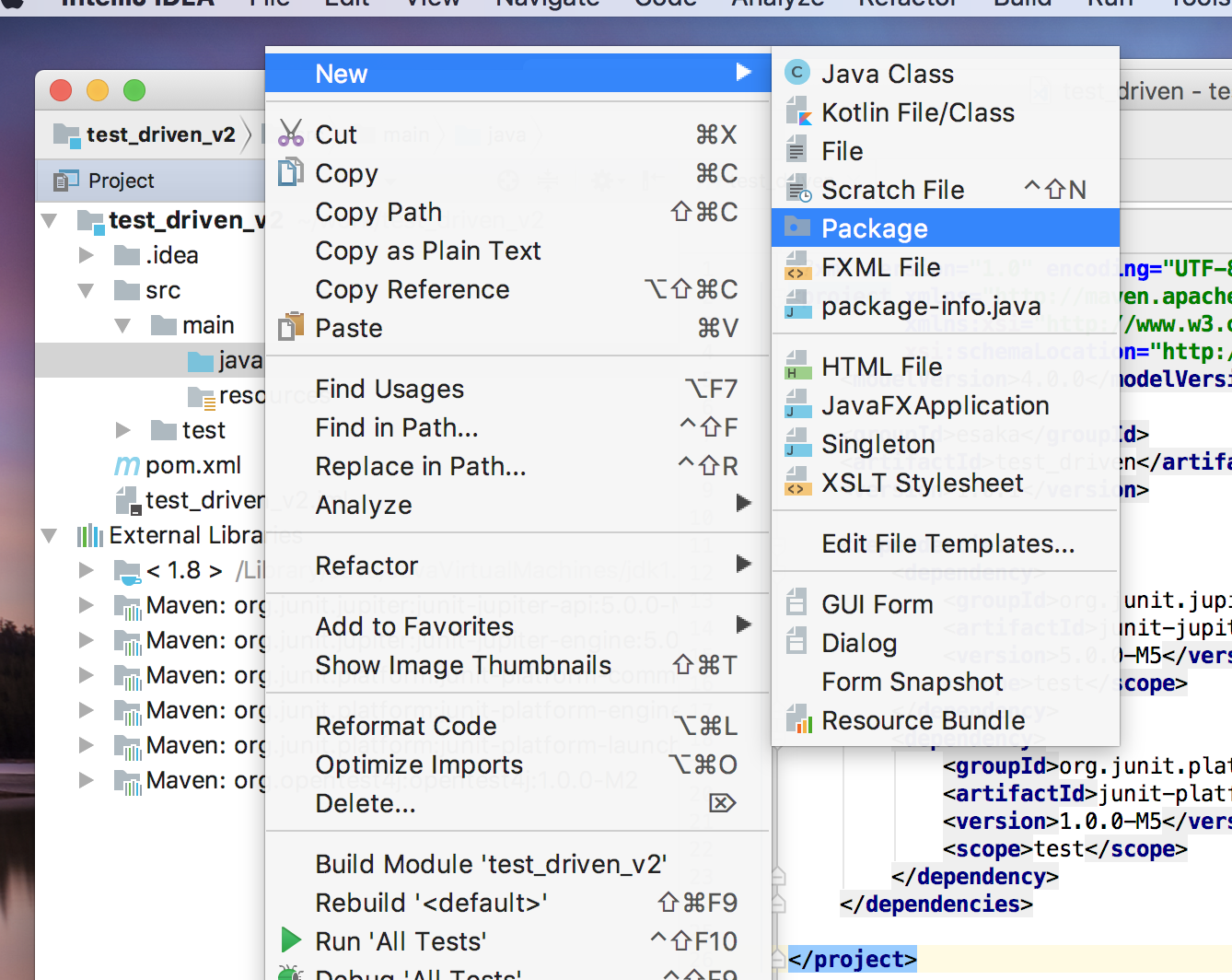Click the </dependencies> closing tag line
Viewport: 1232px width, 980px height.
click(x=936, y=904)
